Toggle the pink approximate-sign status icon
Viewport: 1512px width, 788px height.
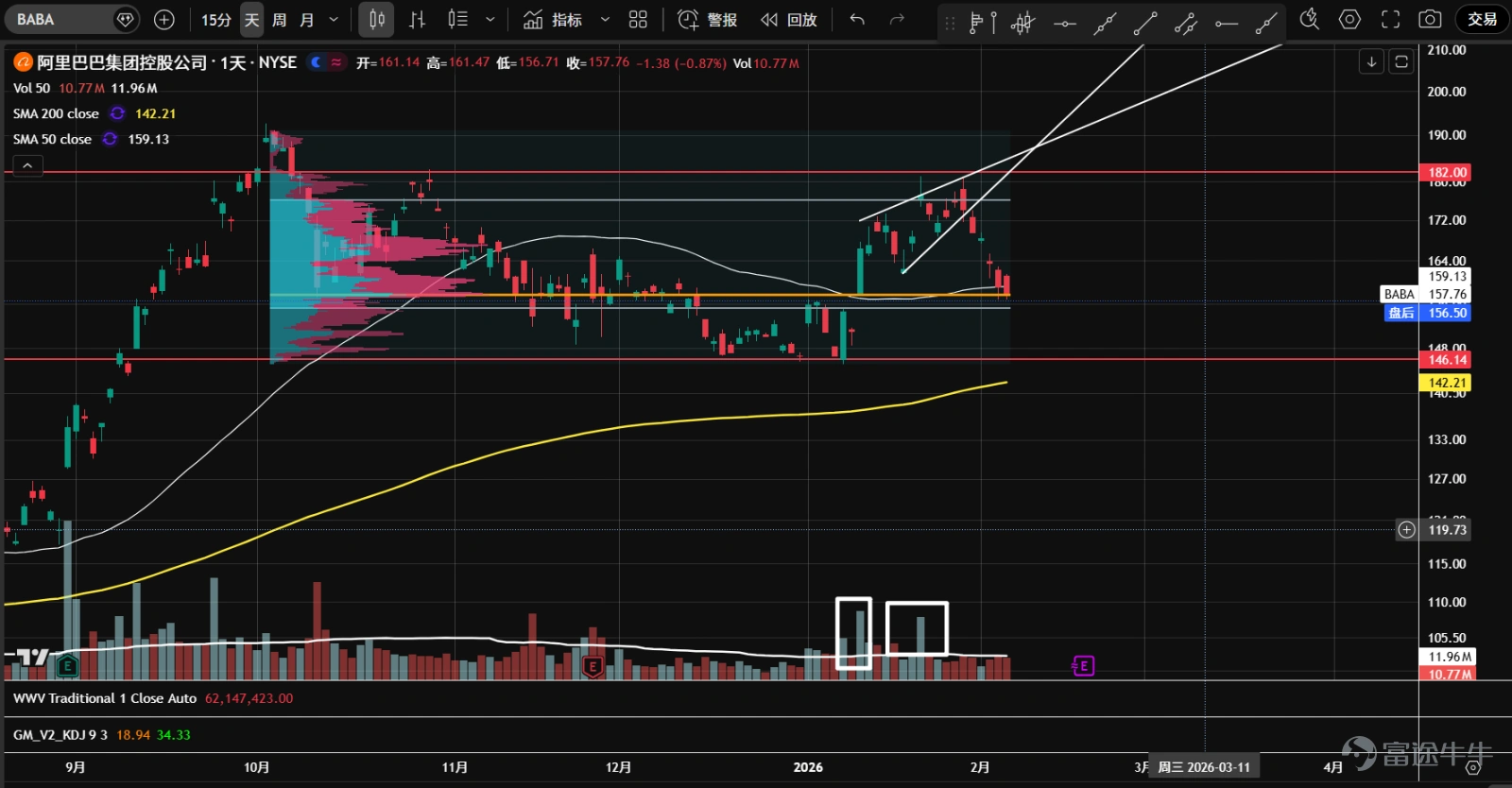point(336,62)
